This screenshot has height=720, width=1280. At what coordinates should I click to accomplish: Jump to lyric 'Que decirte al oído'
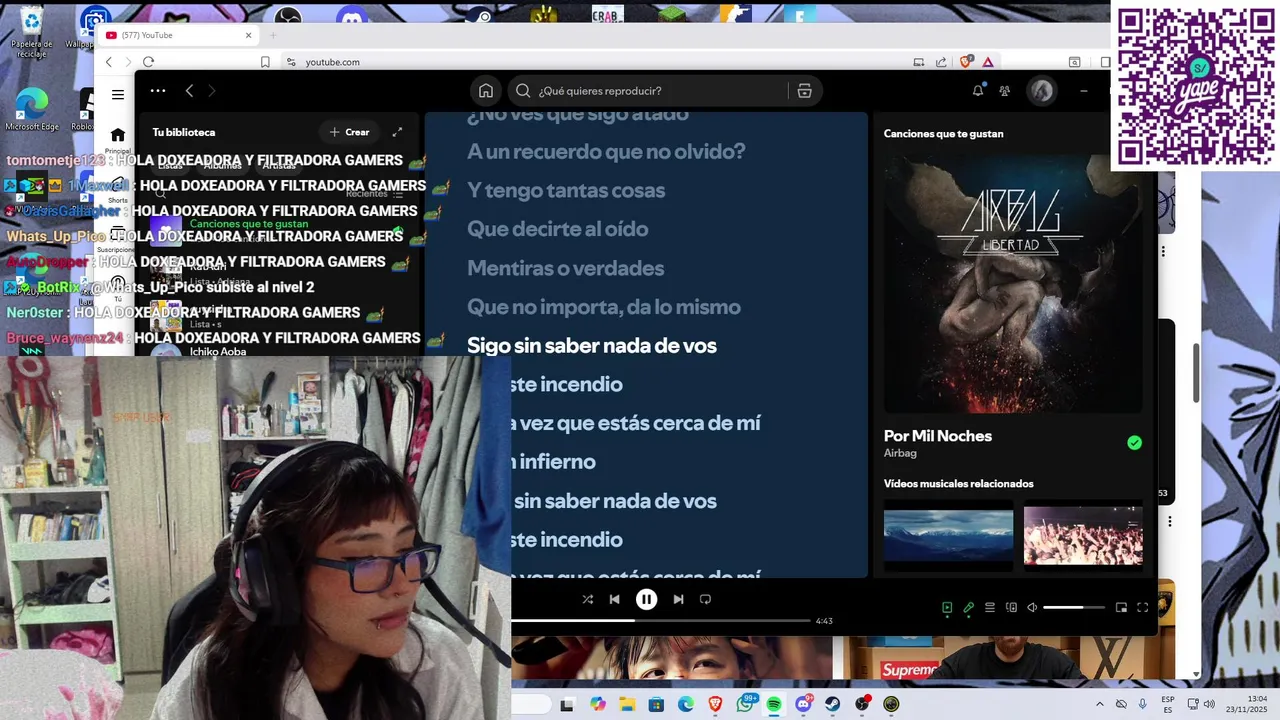tap(557, 229)
